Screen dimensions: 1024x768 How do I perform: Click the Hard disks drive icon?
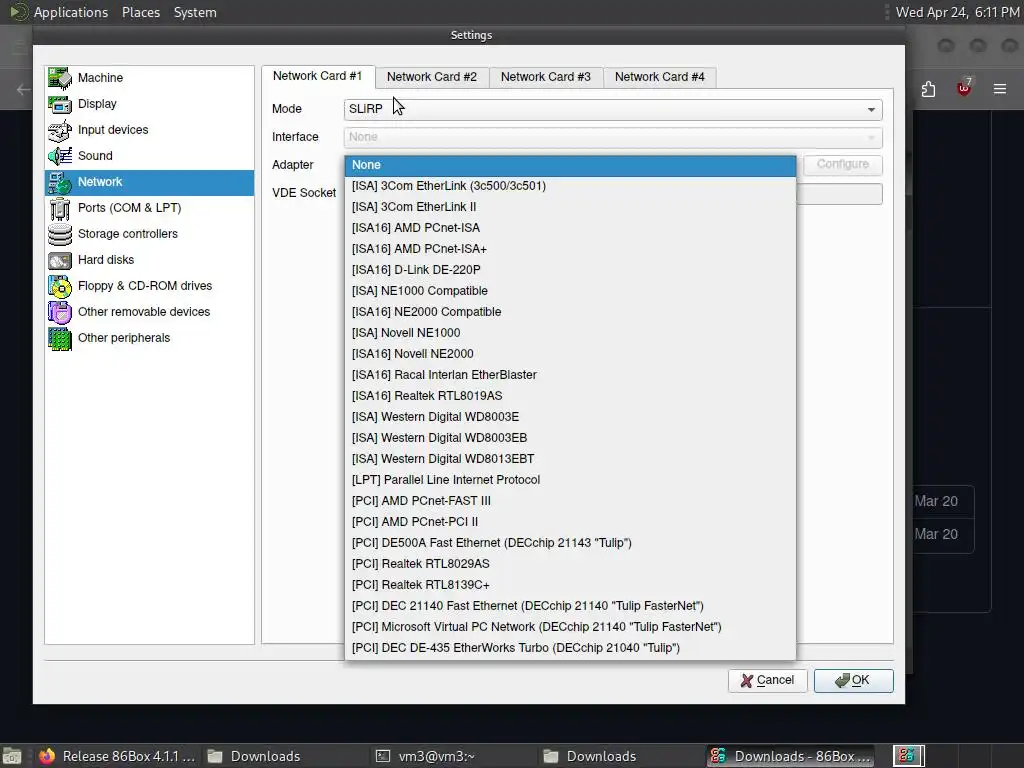(x=60, y=261)
